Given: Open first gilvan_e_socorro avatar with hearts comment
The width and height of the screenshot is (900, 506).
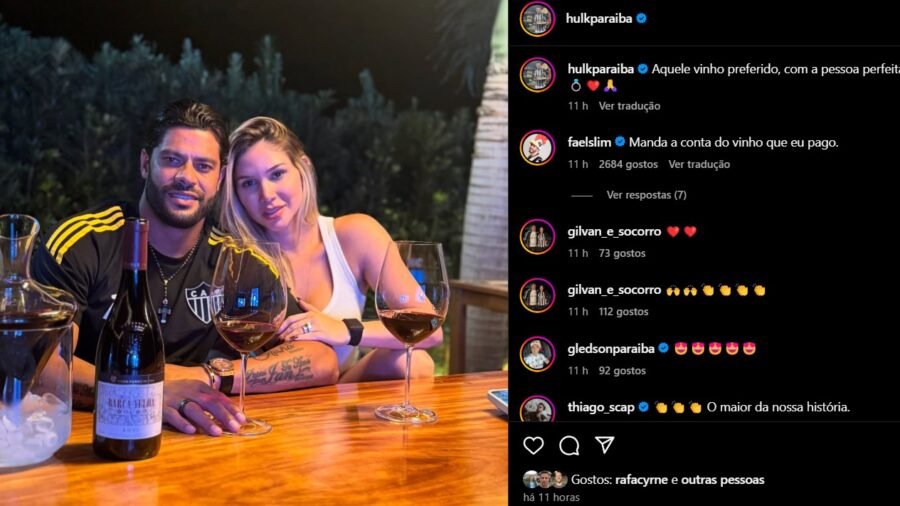Looking at the screenshot, I should coord(537,236).
